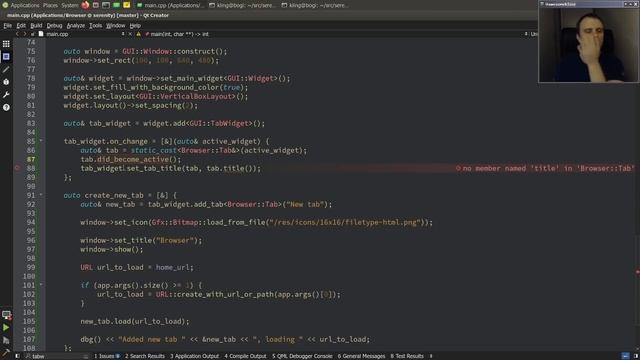Click the red error mark on the scrollbar
The height and width of the screenshot is (360, 640).
(638, 271)
